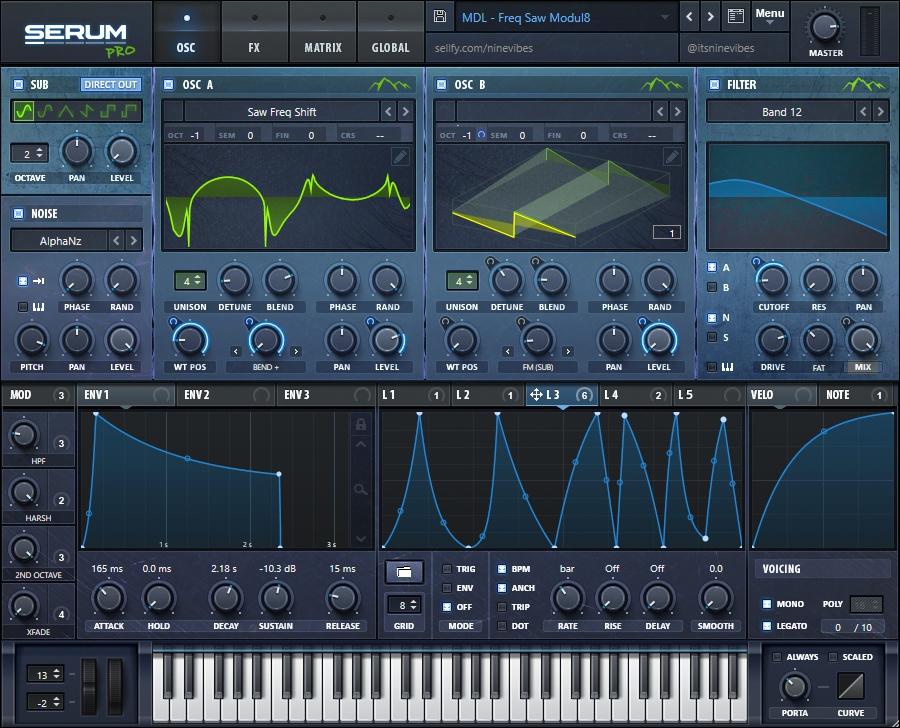Open the LFO shape folder icon
The image size is (900, 728).
click(404, 572)
